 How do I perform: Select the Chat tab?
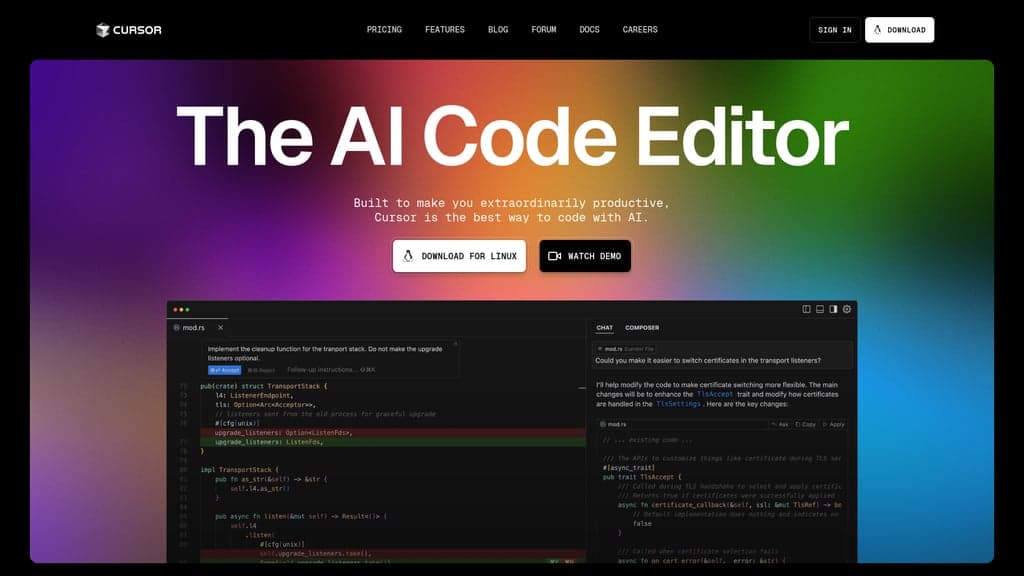(605, 328)
